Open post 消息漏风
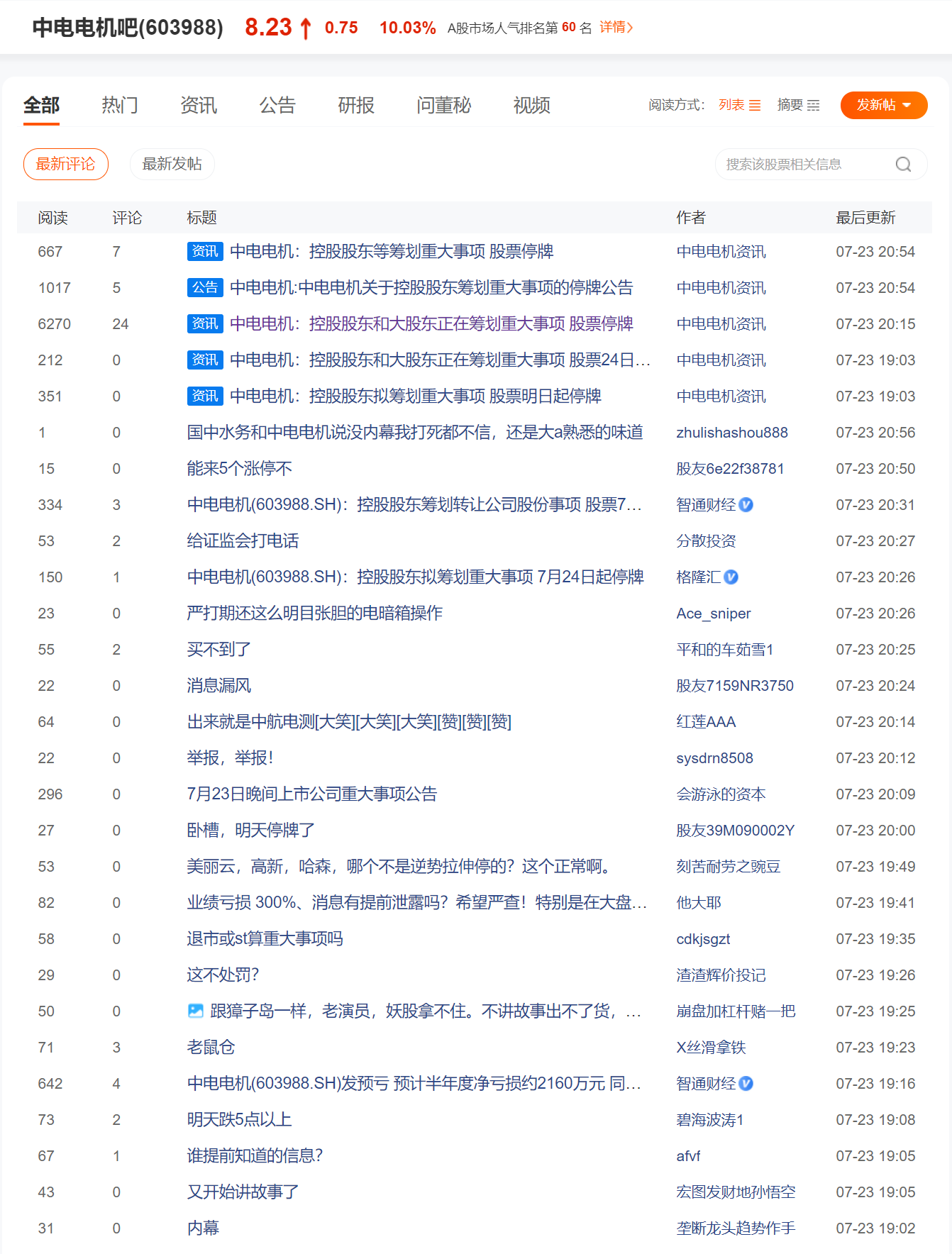 (219, 686)
